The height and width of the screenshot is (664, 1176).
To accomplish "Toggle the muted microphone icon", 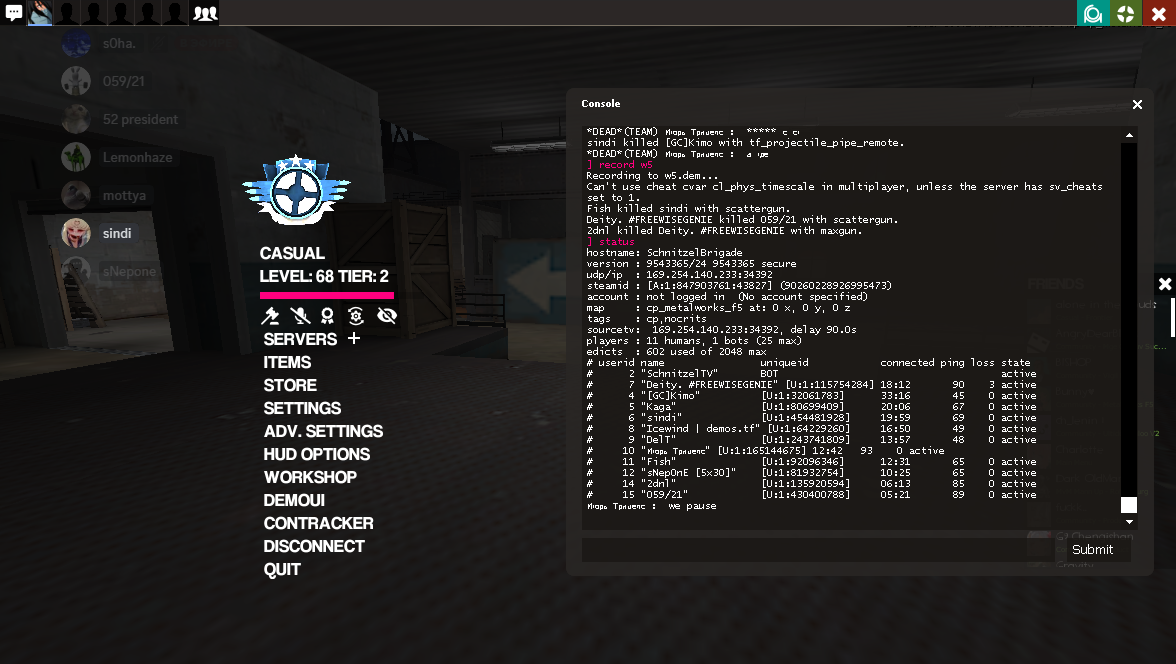I will [298, 316].
